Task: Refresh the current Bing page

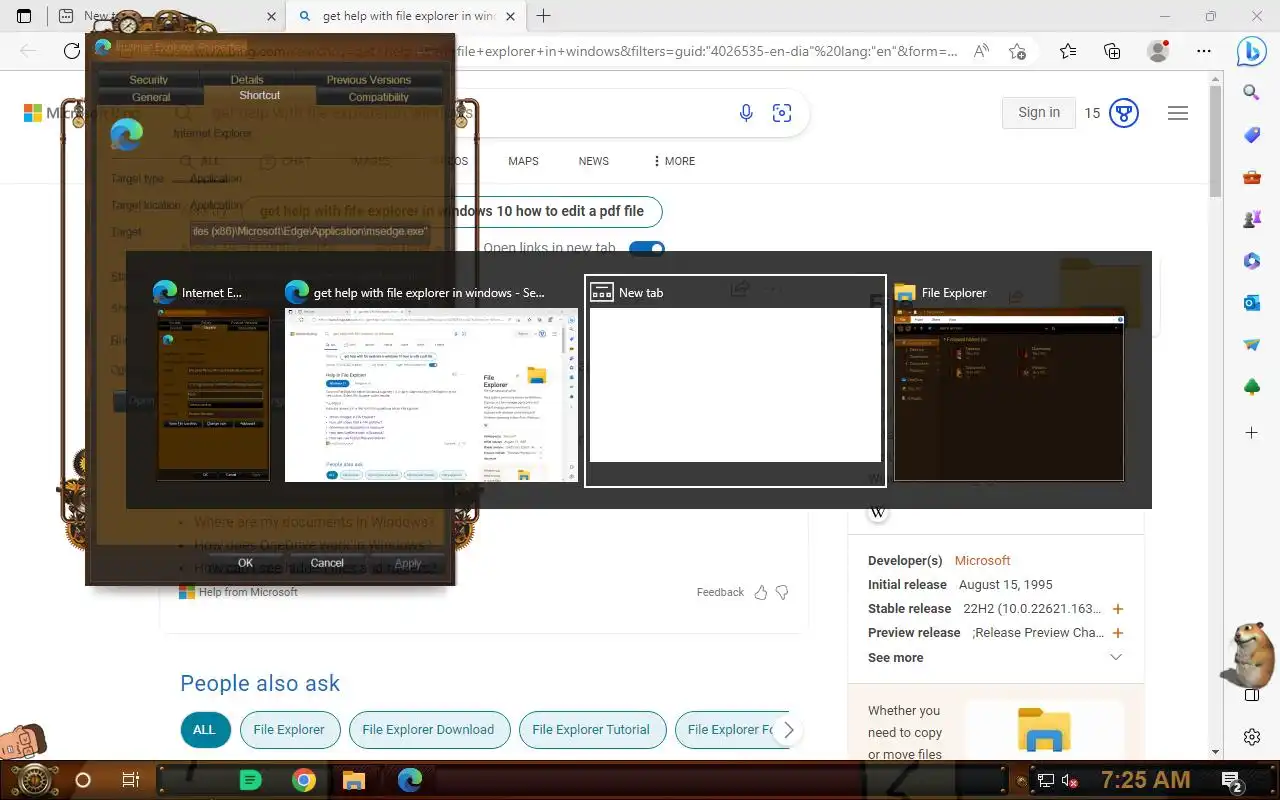Action: [72, 51]
